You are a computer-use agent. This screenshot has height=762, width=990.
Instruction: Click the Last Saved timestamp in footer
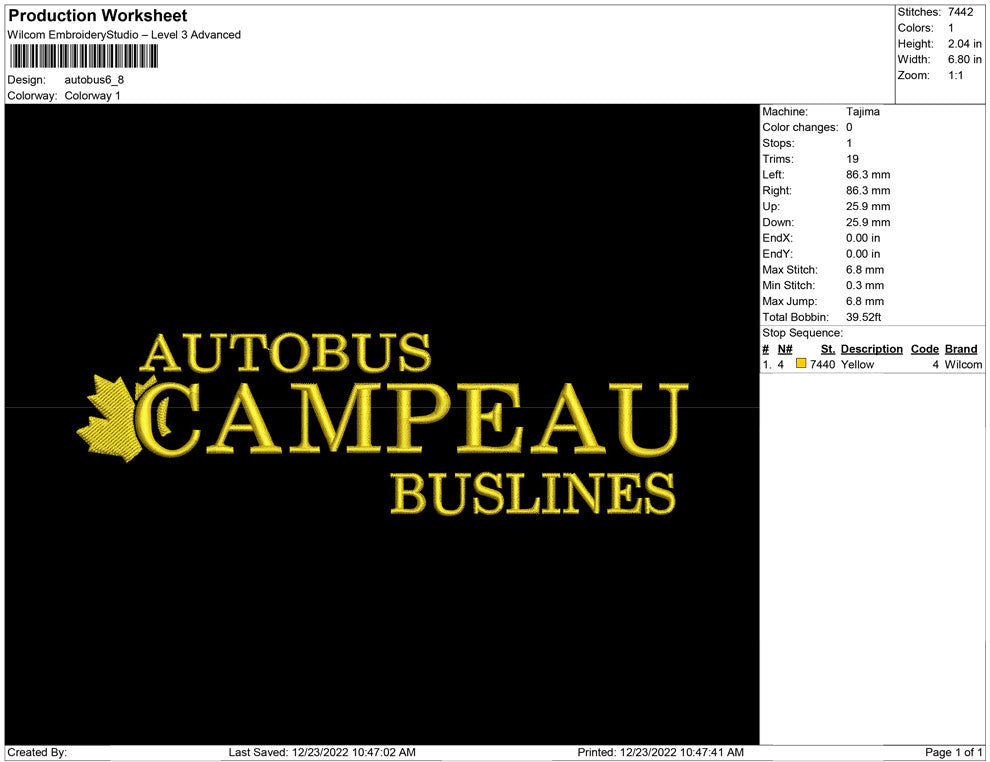tap(322, 752)
